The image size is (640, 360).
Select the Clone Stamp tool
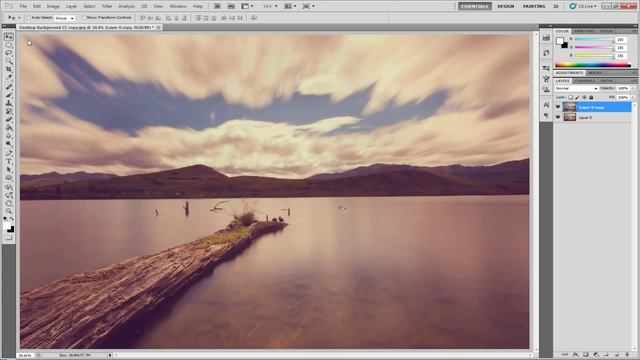(9, 103)
